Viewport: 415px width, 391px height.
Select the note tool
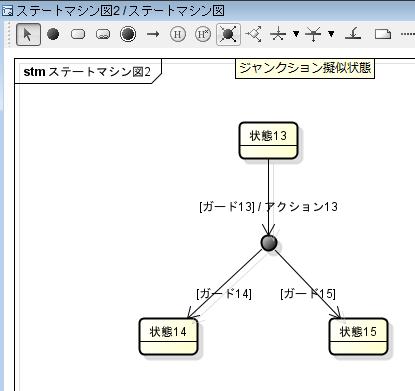point(383,34)
